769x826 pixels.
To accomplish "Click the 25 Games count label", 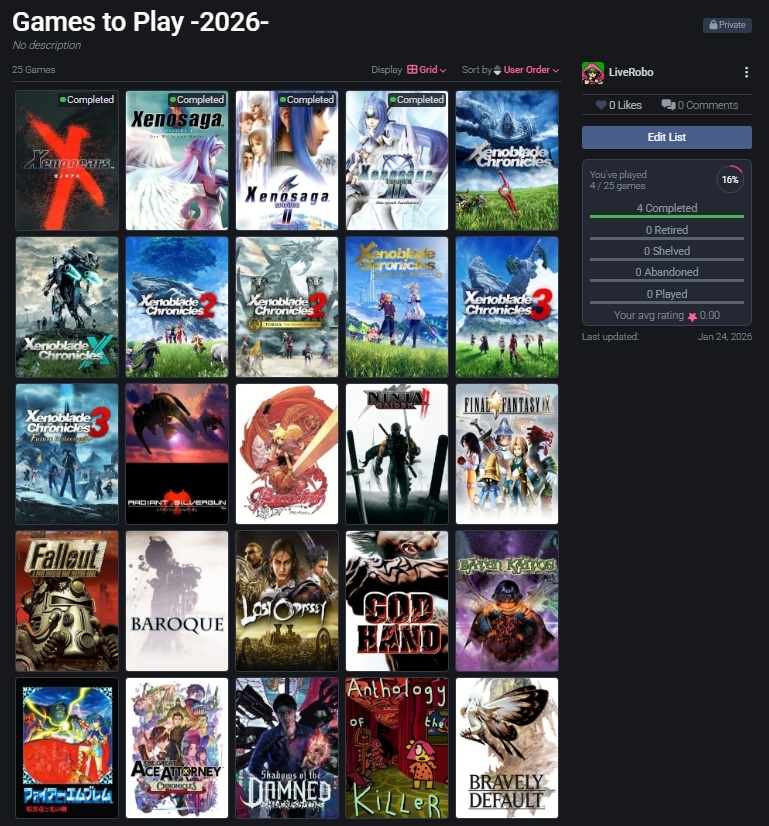I will (x=34, y=70).
